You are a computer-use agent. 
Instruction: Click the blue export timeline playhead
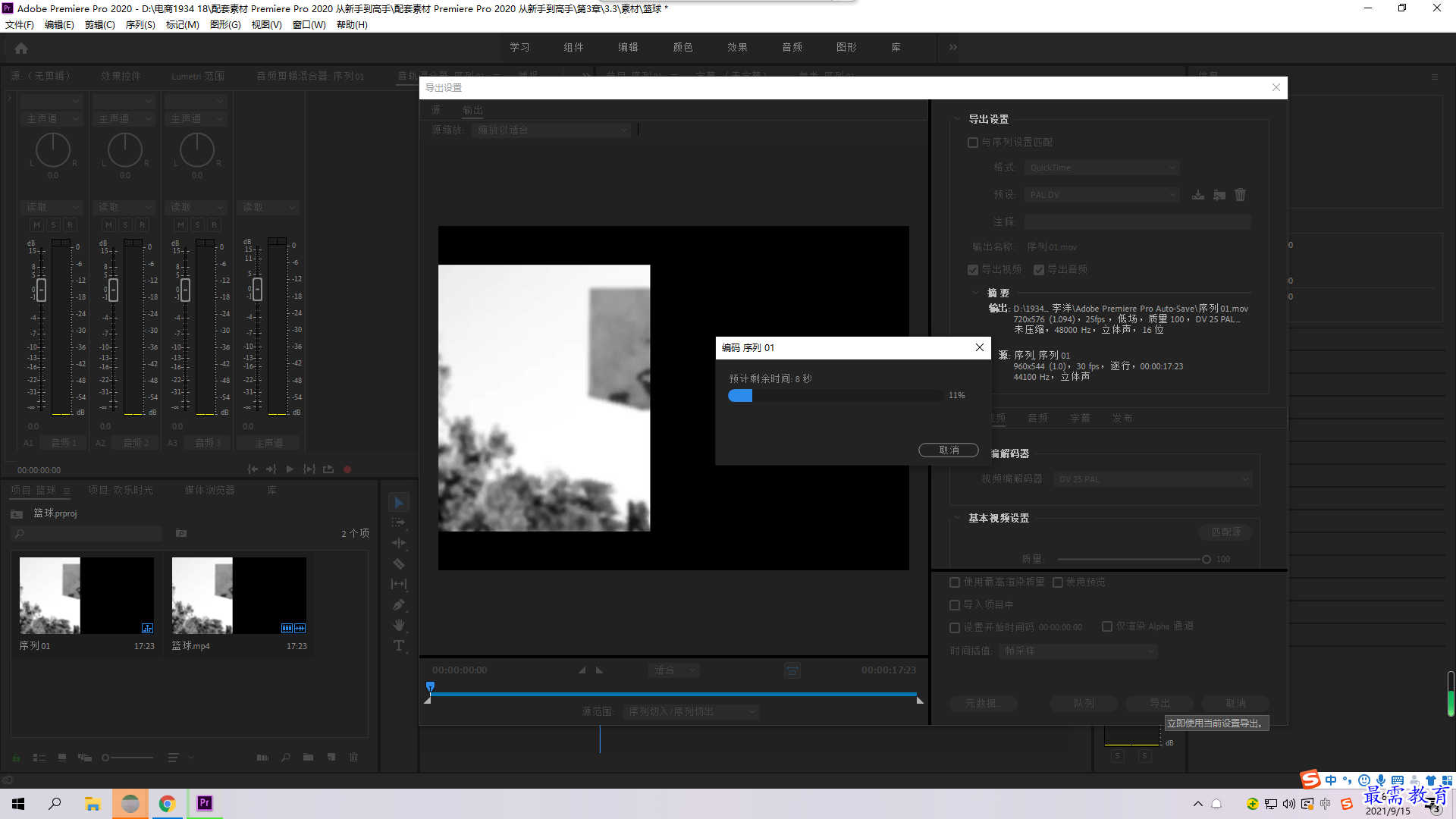click(x=430, y=687)
